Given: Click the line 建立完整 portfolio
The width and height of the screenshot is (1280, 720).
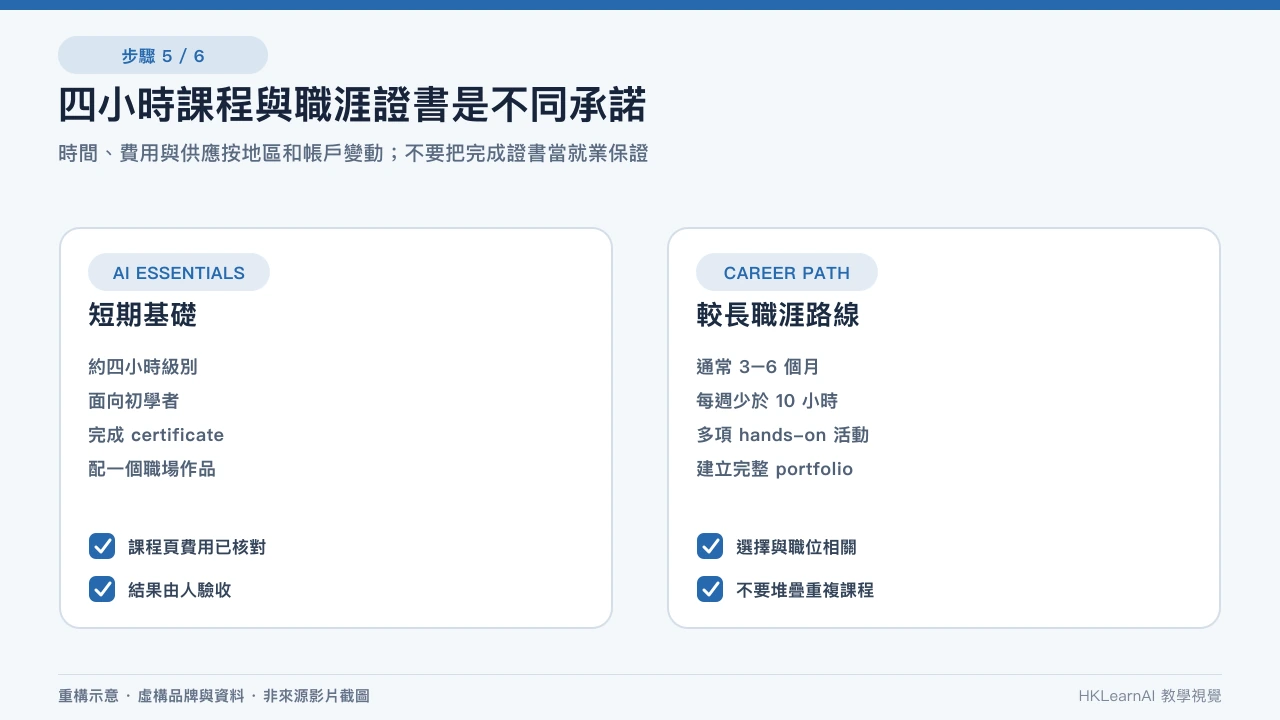Looking at the screenshot, I should (775, 469).
